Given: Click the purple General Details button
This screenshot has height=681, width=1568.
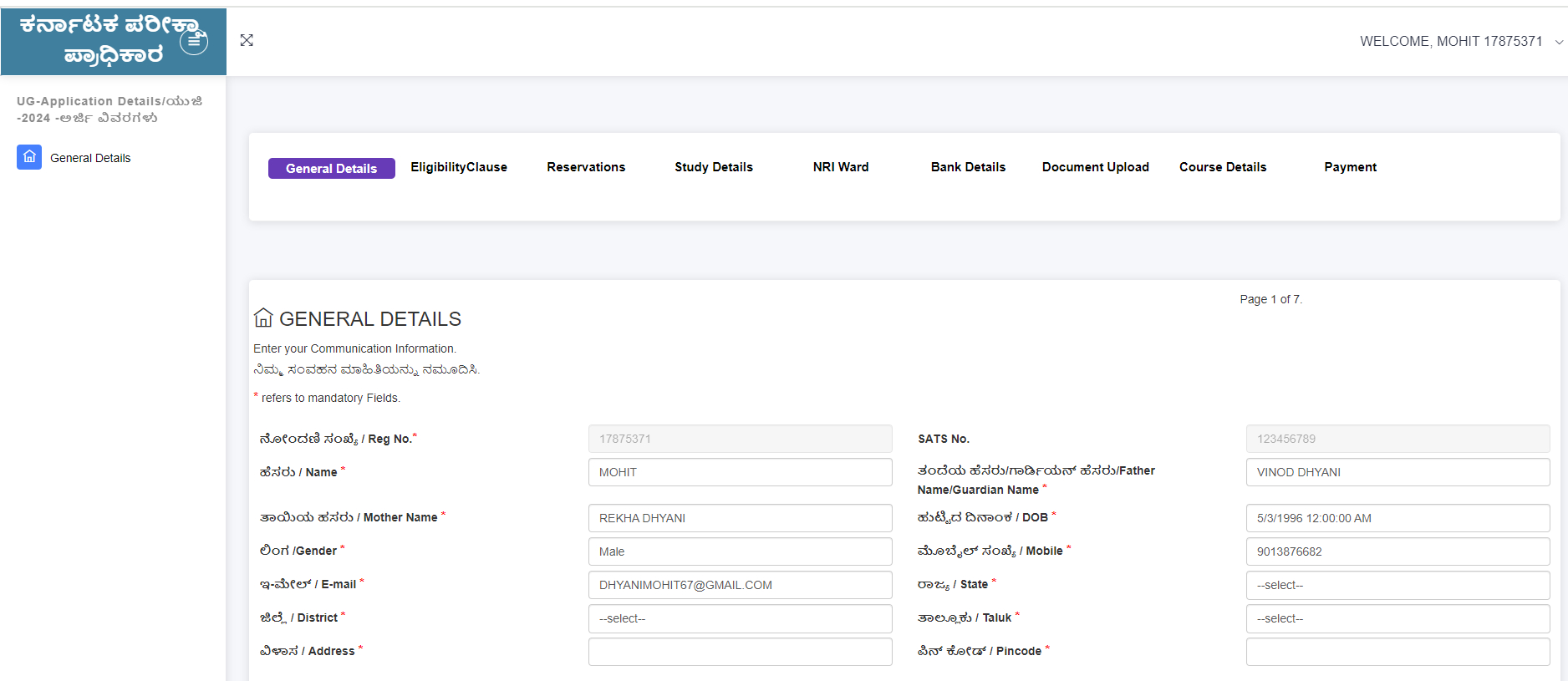Looking at the screenshot, I should [331, 168].
